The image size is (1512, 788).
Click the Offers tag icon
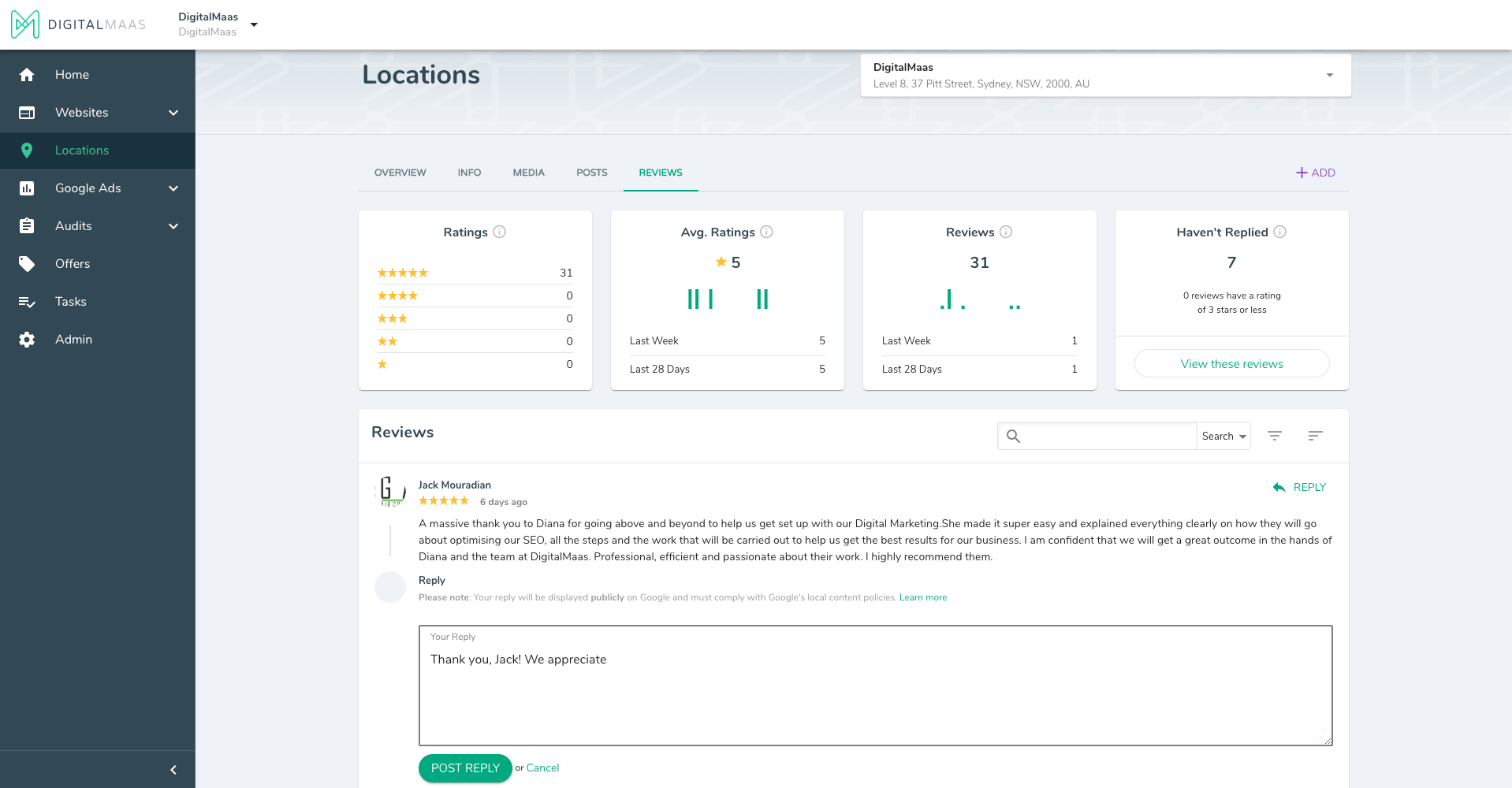[x=27, y=264]
